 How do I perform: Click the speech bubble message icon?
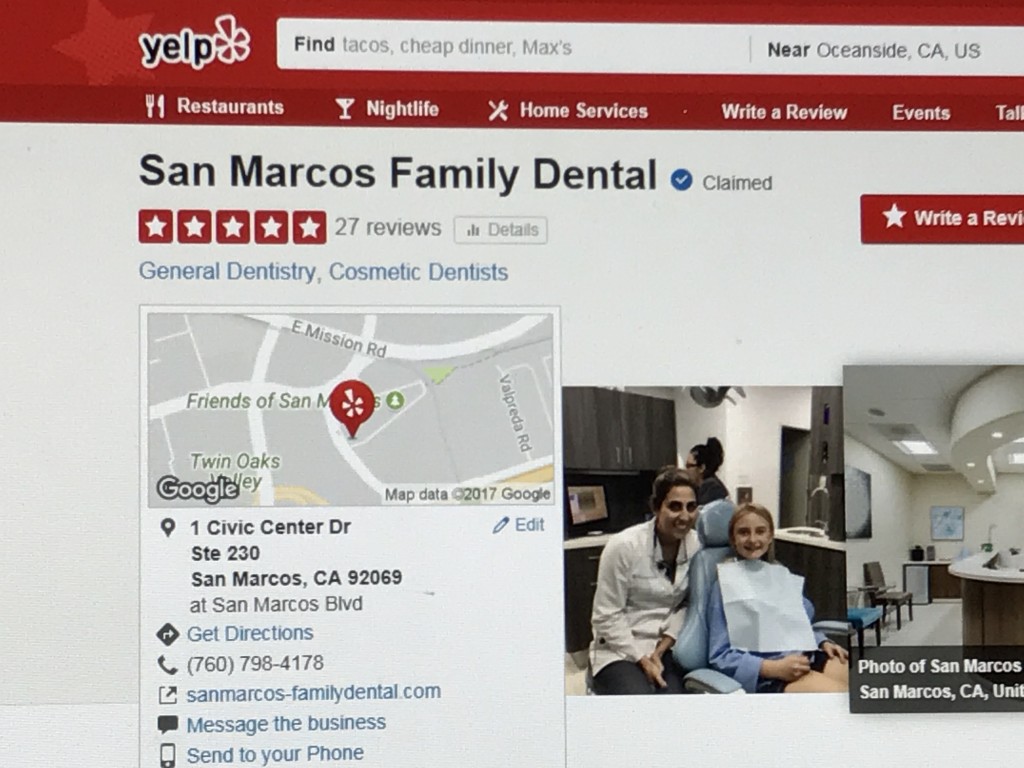pyautogui.click(x=168, y=724)
